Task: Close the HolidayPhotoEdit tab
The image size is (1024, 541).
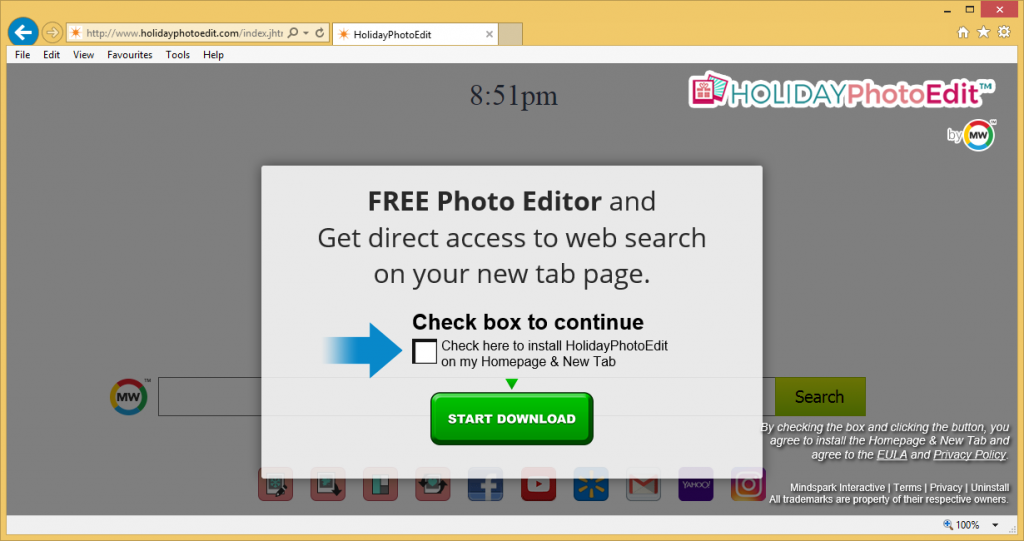Action: pyautogui.click(x=489, y=34)
